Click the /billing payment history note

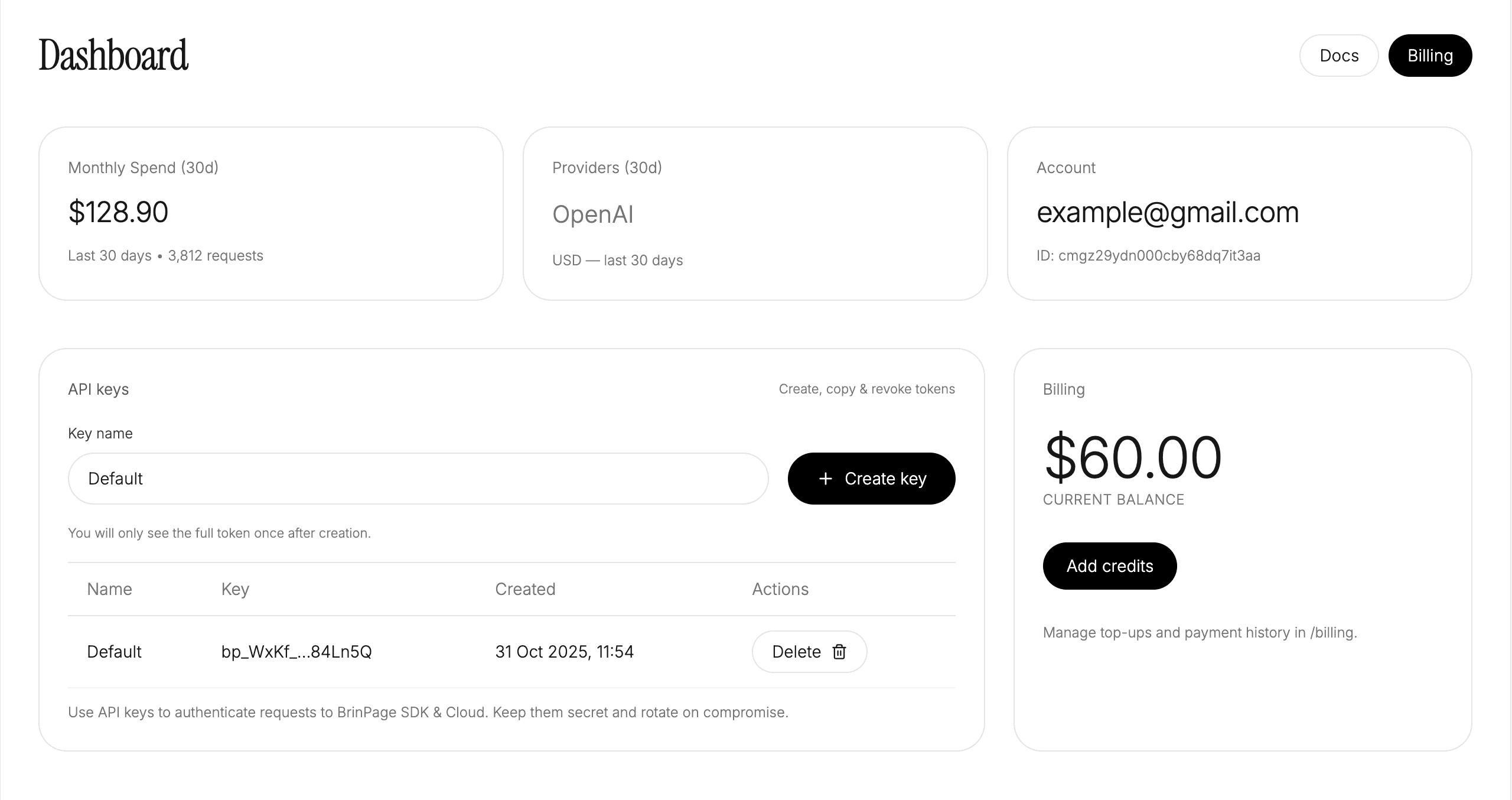(1200, 633)
